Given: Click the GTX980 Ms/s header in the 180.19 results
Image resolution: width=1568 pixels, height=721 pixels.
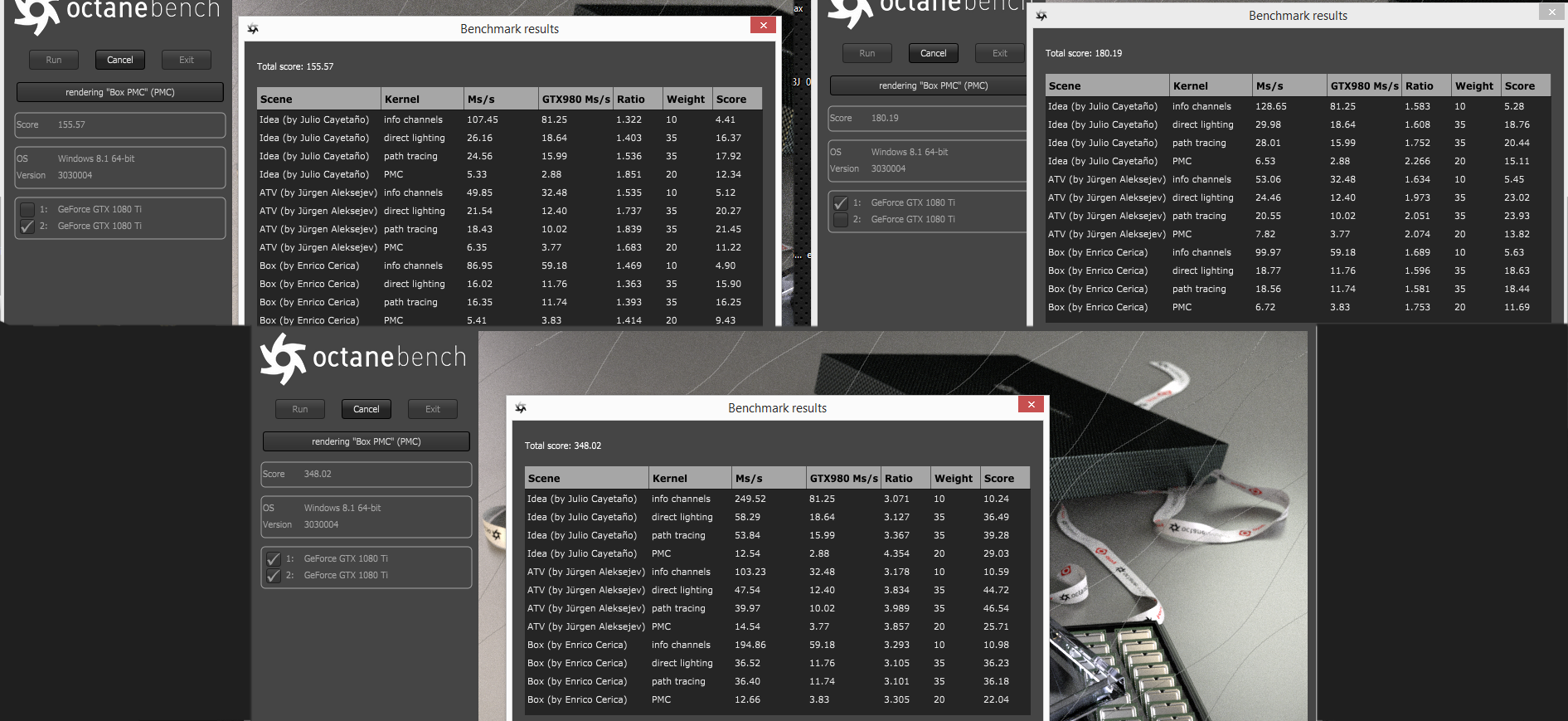Looking at the screenshot, I should coord(1365,85).
